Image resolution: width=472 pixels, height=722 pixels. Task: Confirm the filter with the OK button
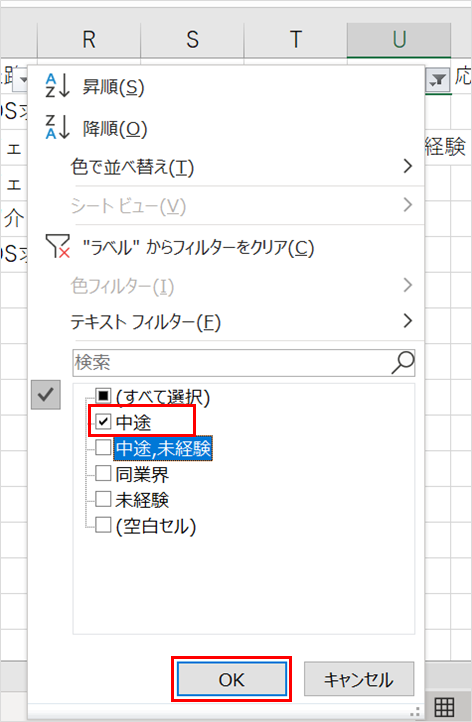click(232, 679)
